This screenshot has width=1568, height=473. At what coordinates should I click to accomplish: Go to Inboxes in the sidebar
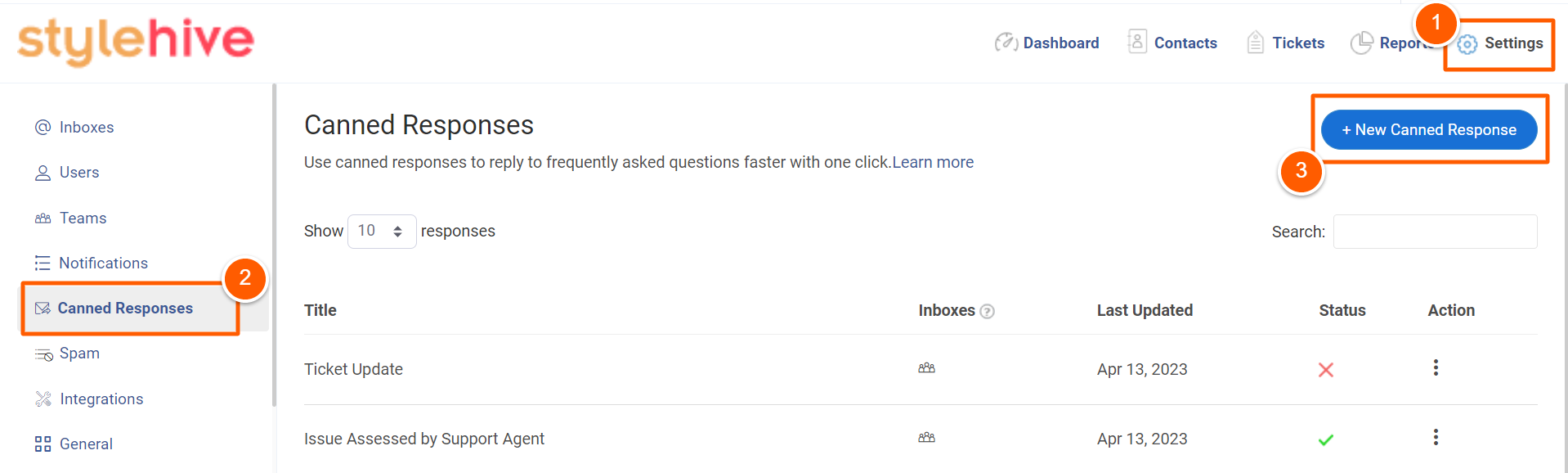[74, 128]
